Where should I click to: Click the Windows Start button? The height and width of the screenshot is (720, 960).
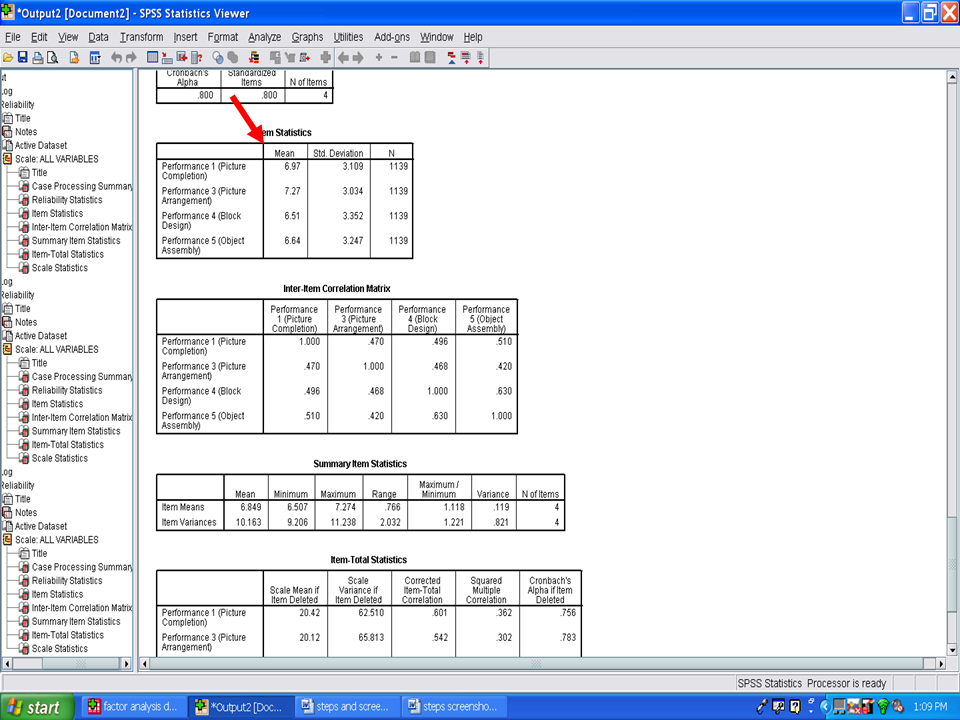[35, 707]
